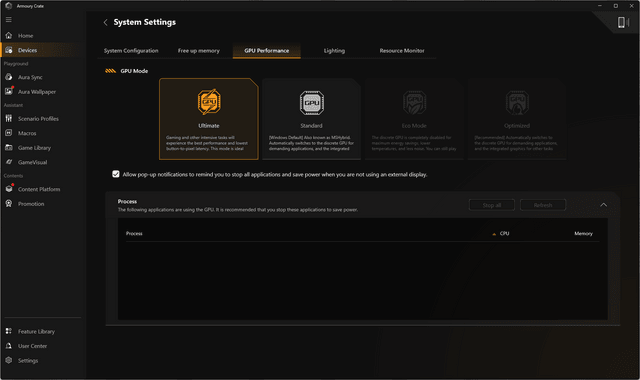Viewport: 640px width, 380px height.
Task: Toggle pop-up notifications checkbox
Action: [x=116, y=174]
